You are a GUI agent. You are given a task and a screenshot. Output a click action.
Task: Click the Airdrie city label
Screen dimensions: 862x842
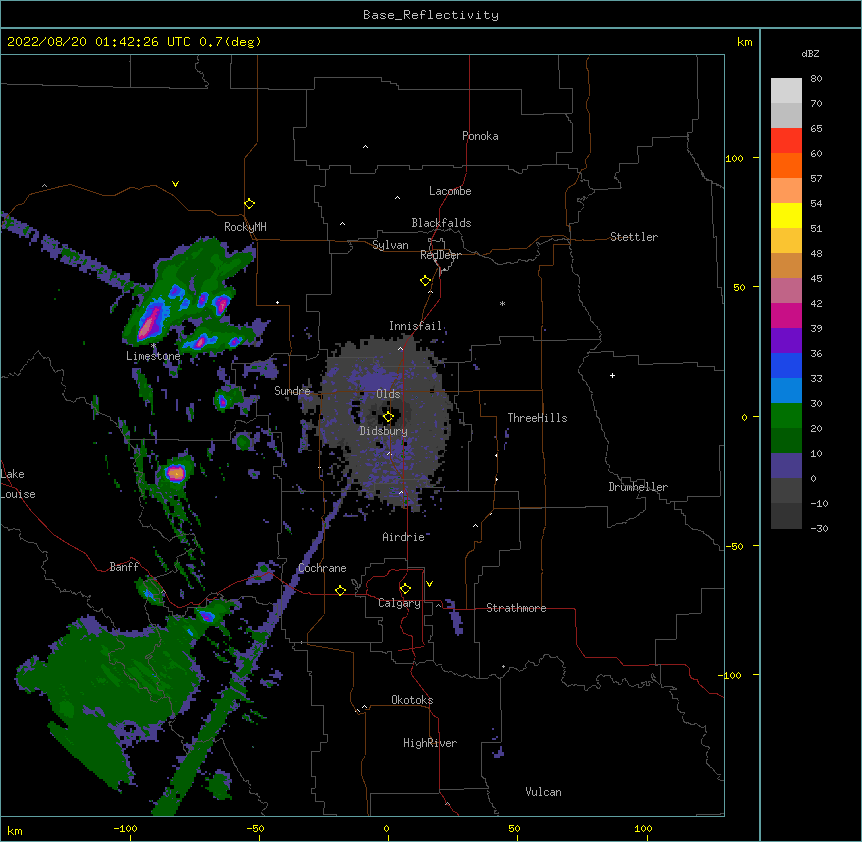[404, 537]
